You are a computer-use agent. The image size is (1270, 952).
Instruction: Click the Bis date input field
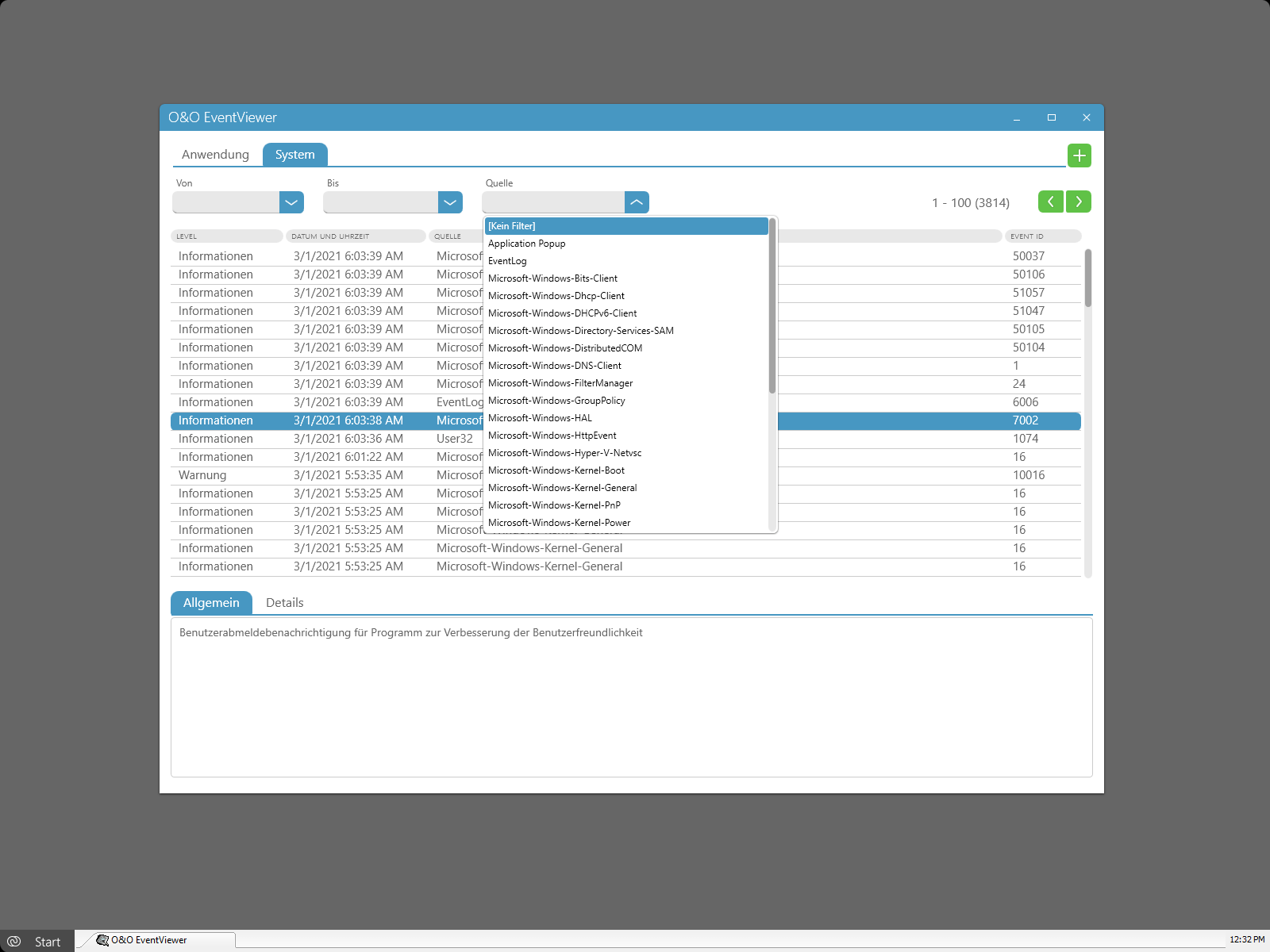pos(381,202)
